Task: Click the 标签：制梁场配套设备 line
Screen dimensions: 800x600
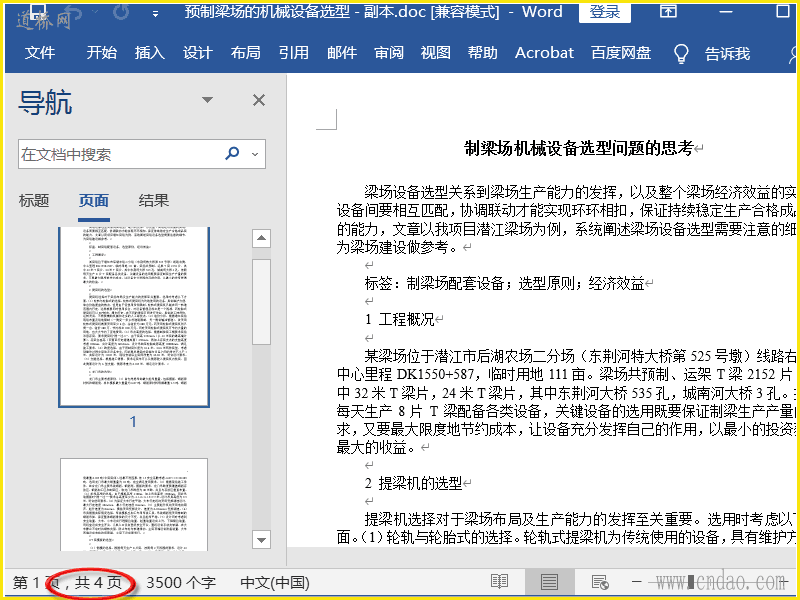Action: [505, 283]
